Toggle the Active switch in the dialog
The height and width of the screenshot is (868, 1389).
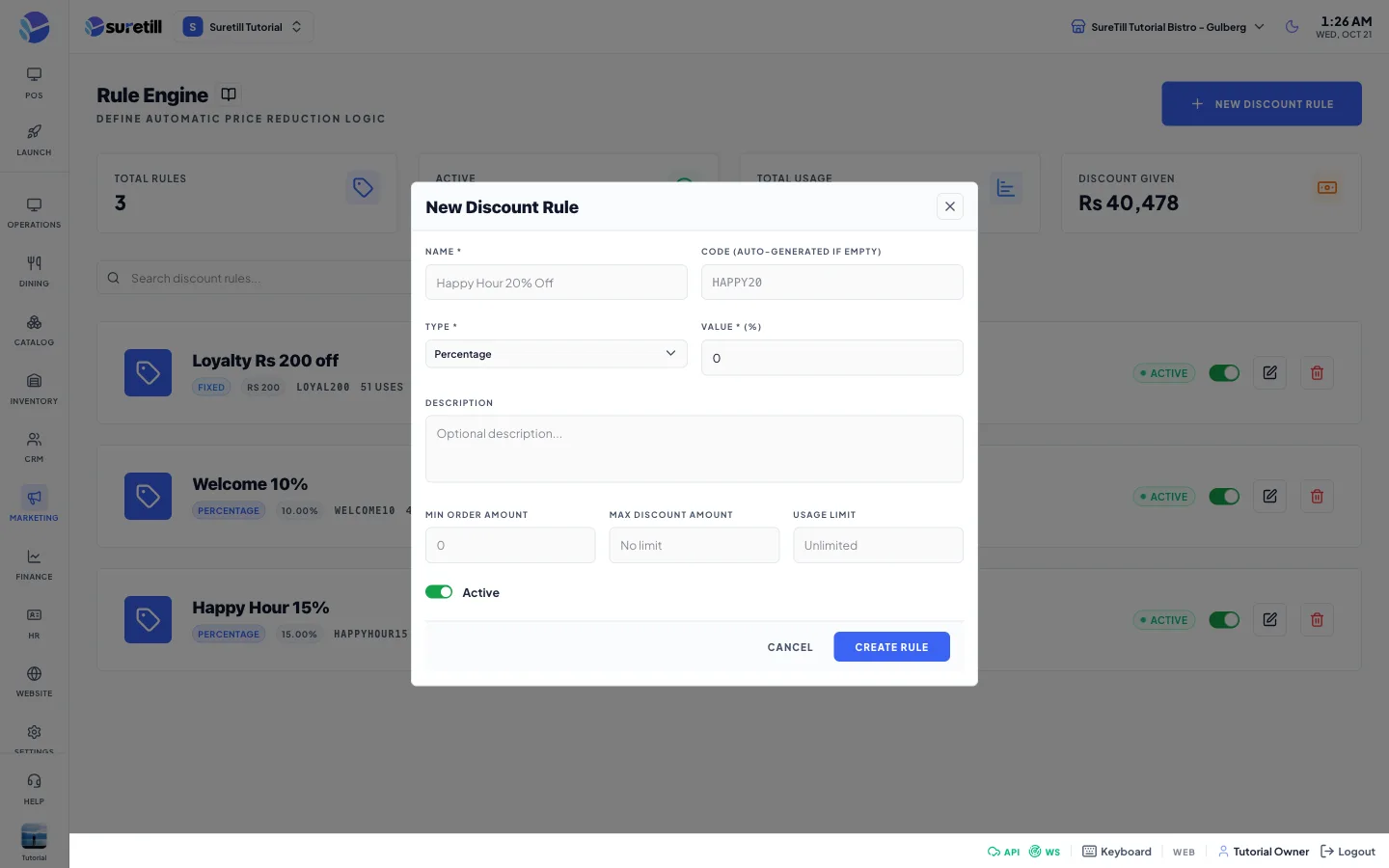tap(439, 592)
